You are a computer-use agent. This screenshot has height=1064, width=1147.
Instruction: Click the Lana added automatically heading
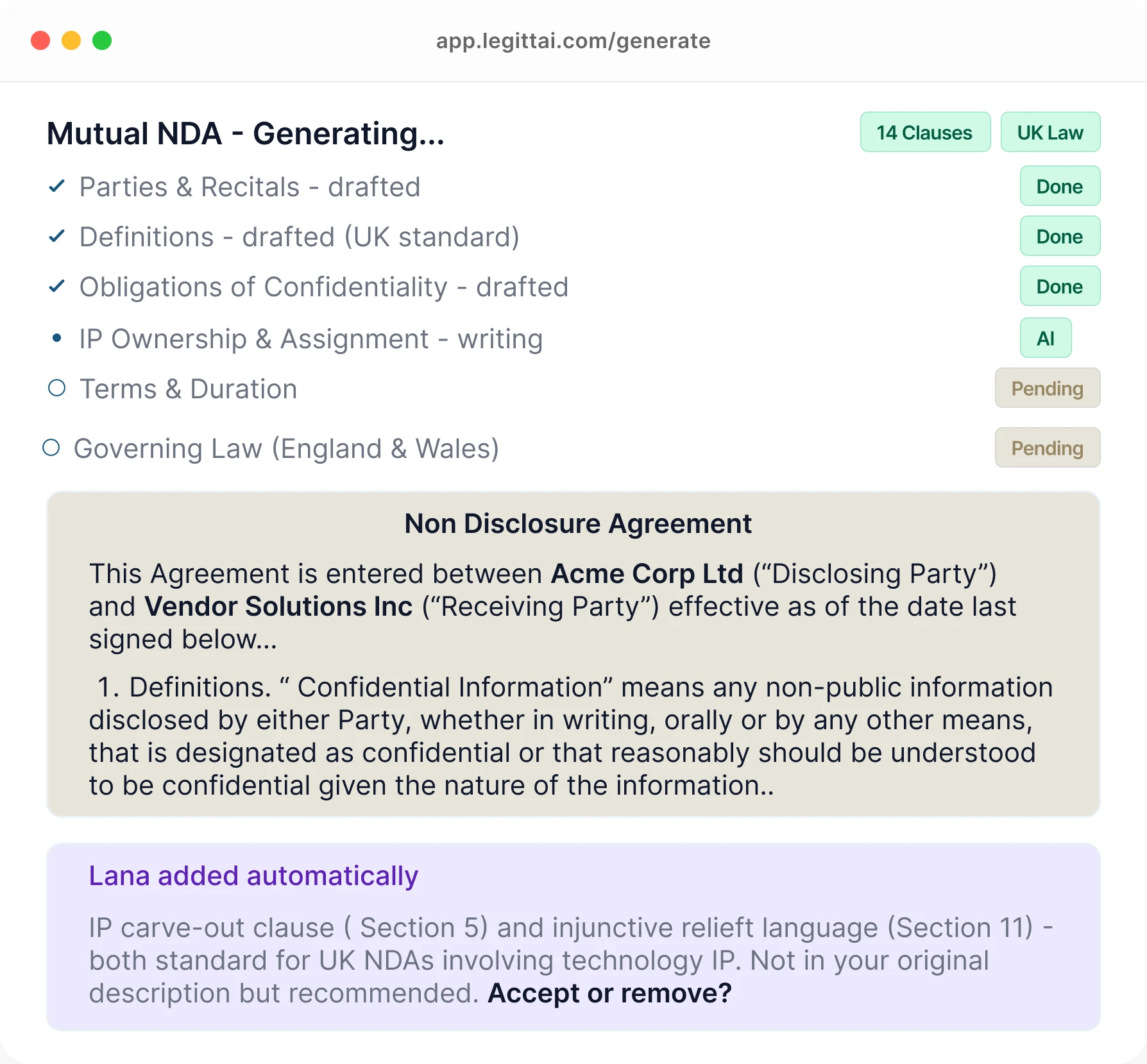coord(254,875)
